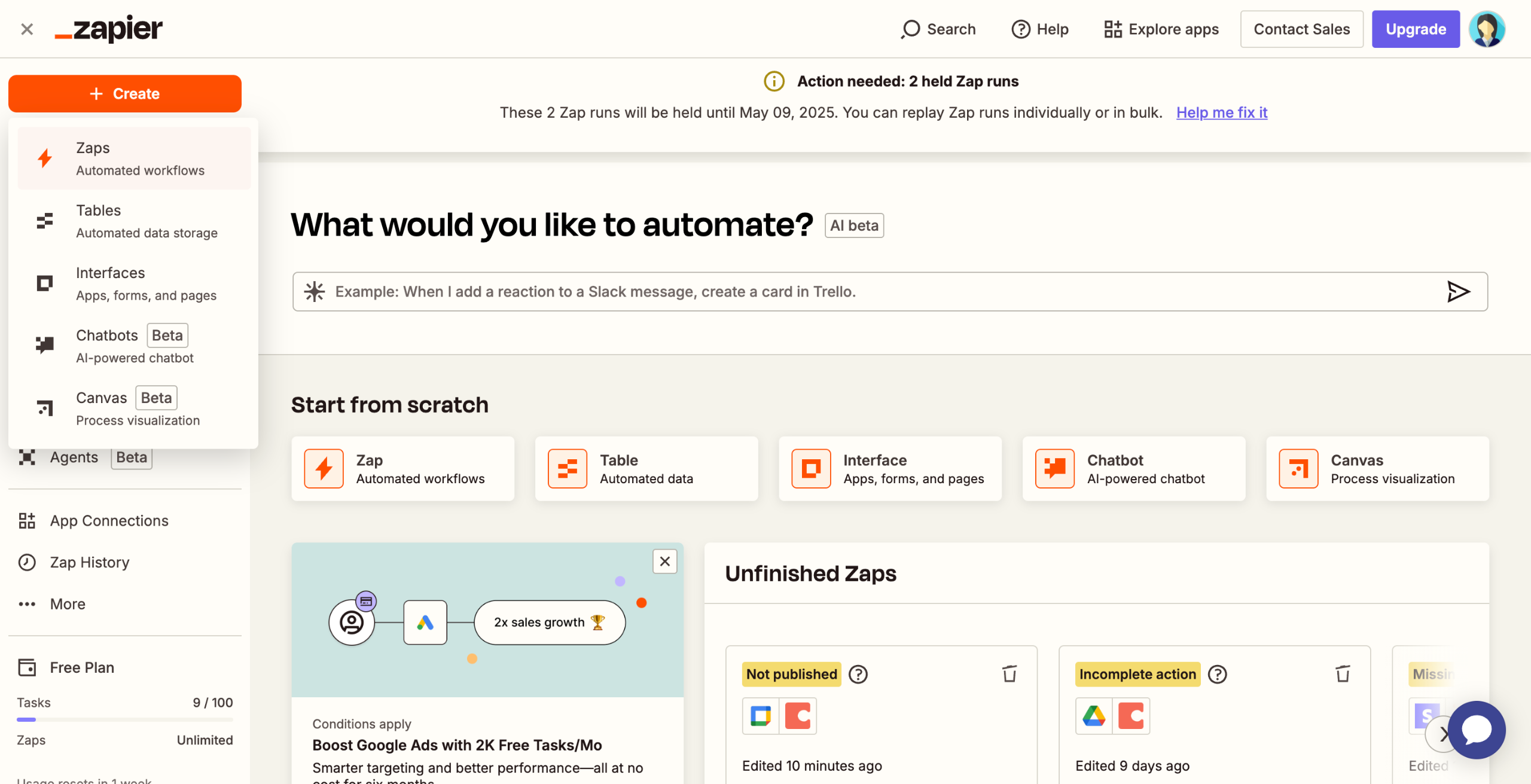
Task: Click the automation prompt input field
Action: pyautogui.click(x=837, y=292)
